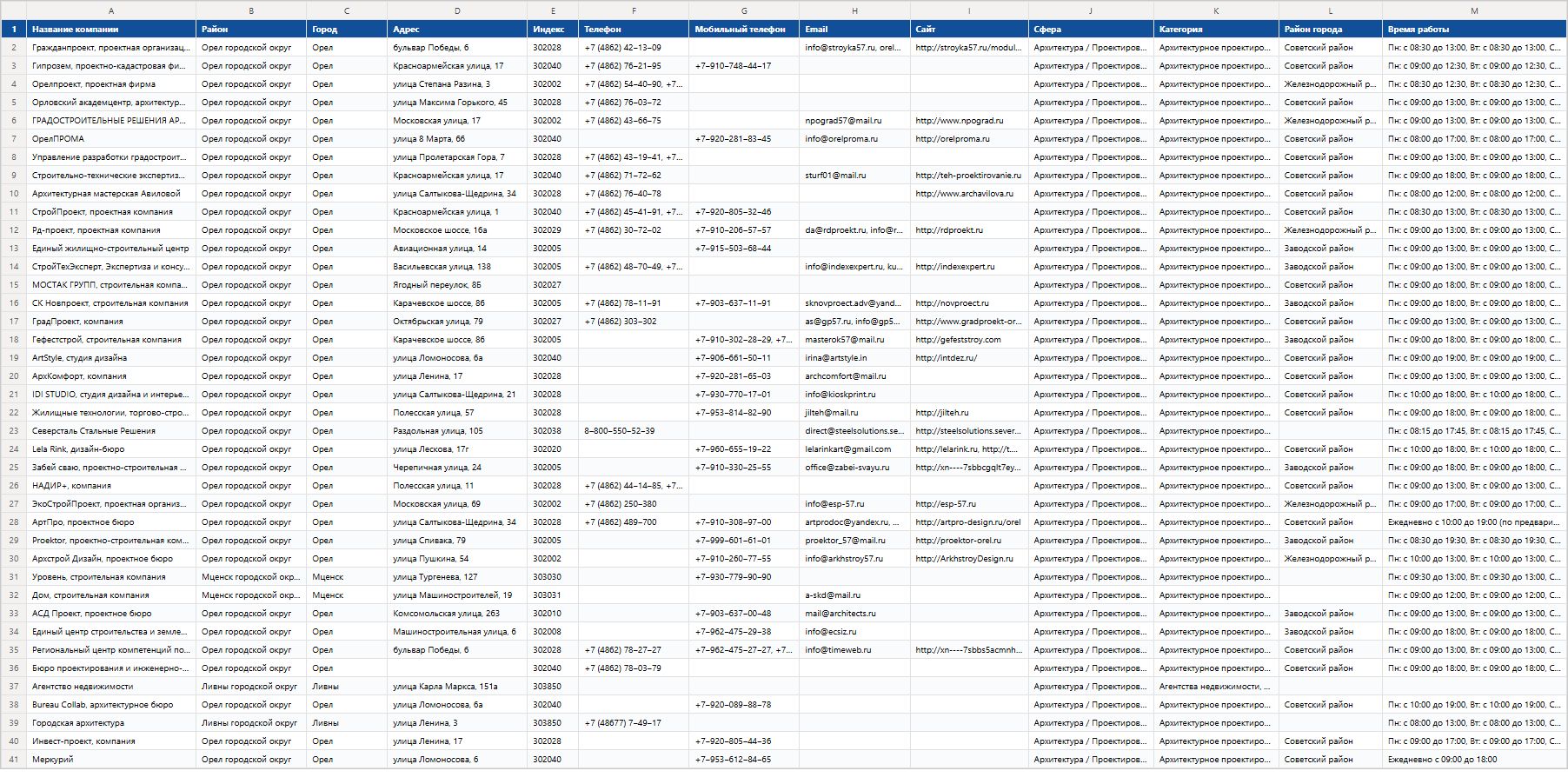Click the 'Категория' header cell

pyautogui.click(x=1216, y=30)
